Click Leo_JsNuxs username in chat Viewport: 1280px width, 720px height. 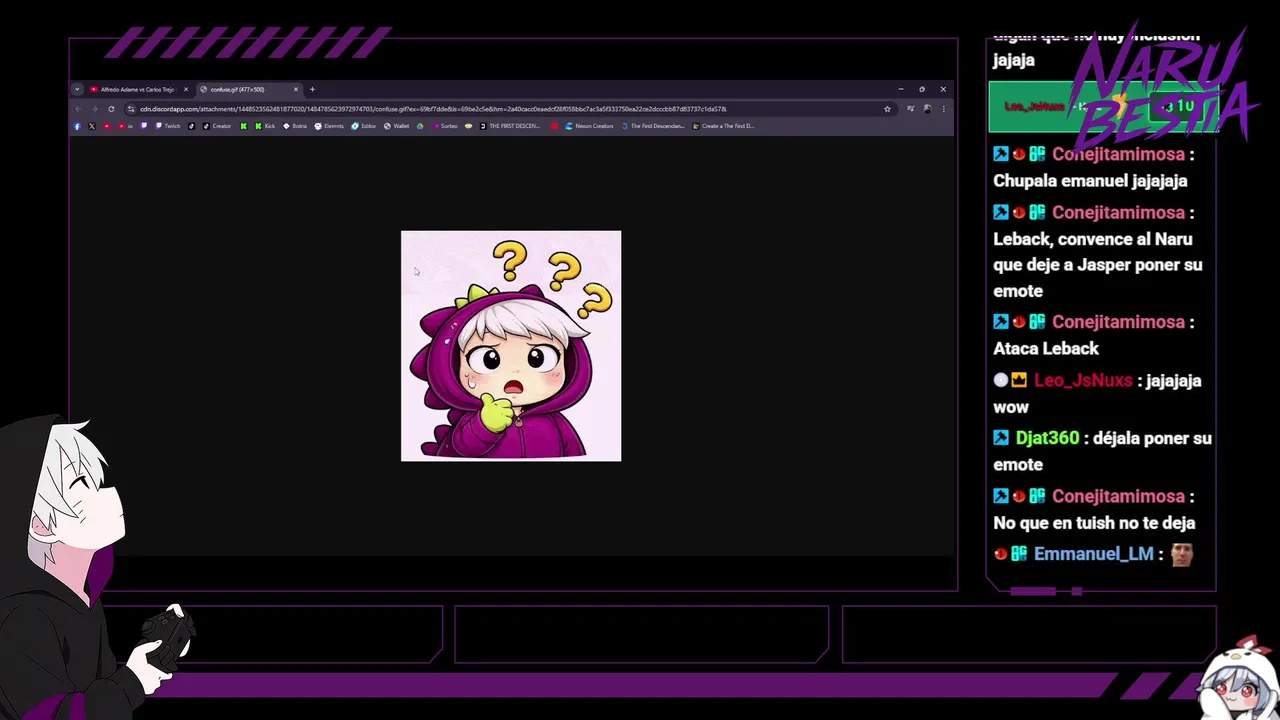[1083, 380]
